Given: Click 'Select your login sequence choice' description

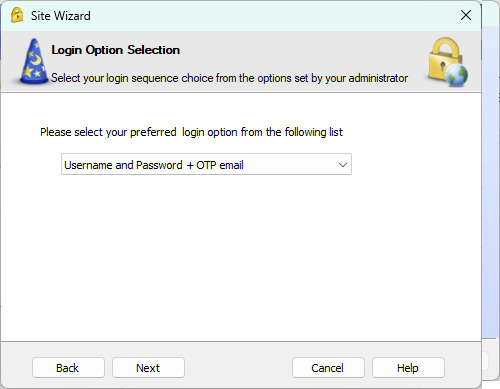Looking at the screenshot, I should point(229,78).
